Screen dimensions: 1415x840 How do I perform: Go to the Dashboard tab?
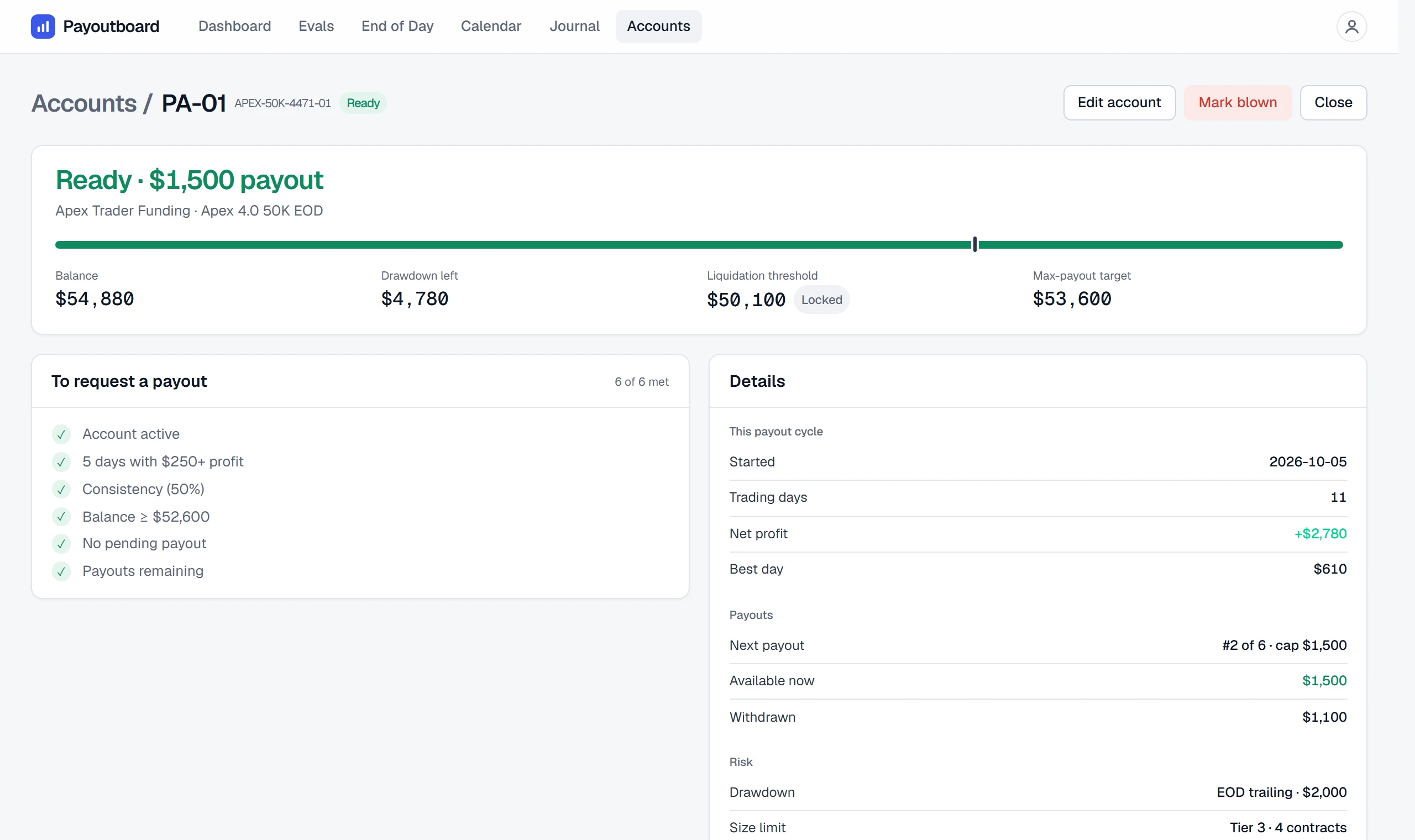pyautogui.click(x=234, y=27)
